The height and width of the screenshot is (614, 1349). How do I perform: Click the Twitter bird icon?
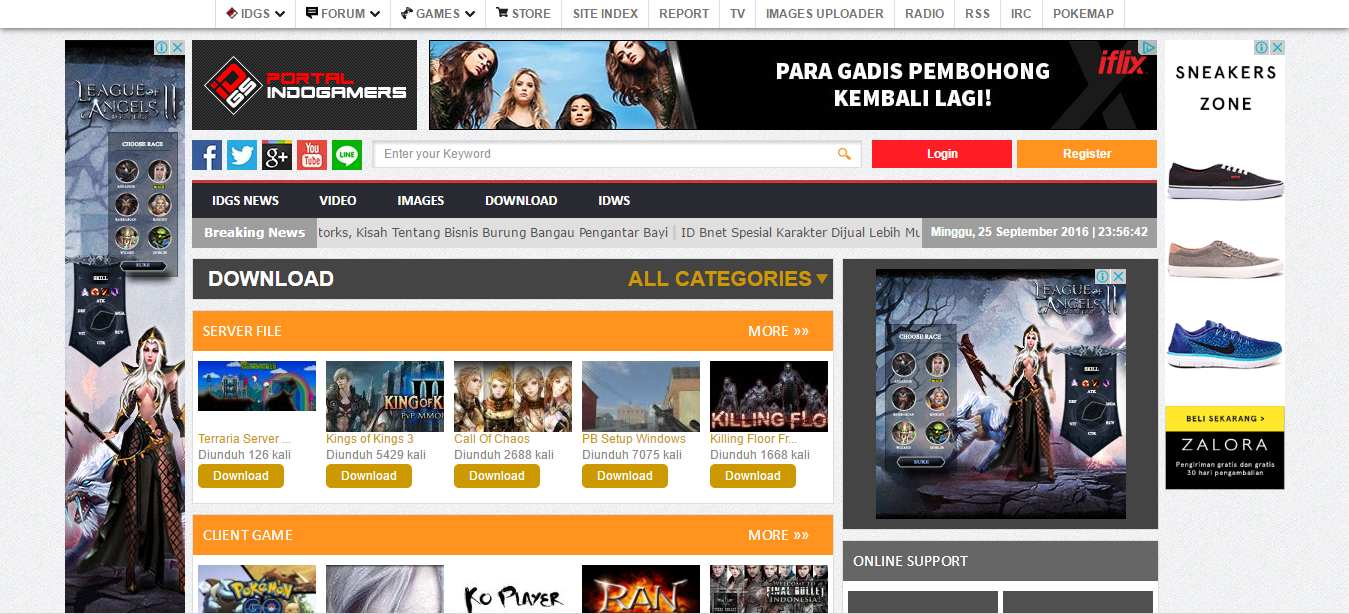[x=242, y=155]
